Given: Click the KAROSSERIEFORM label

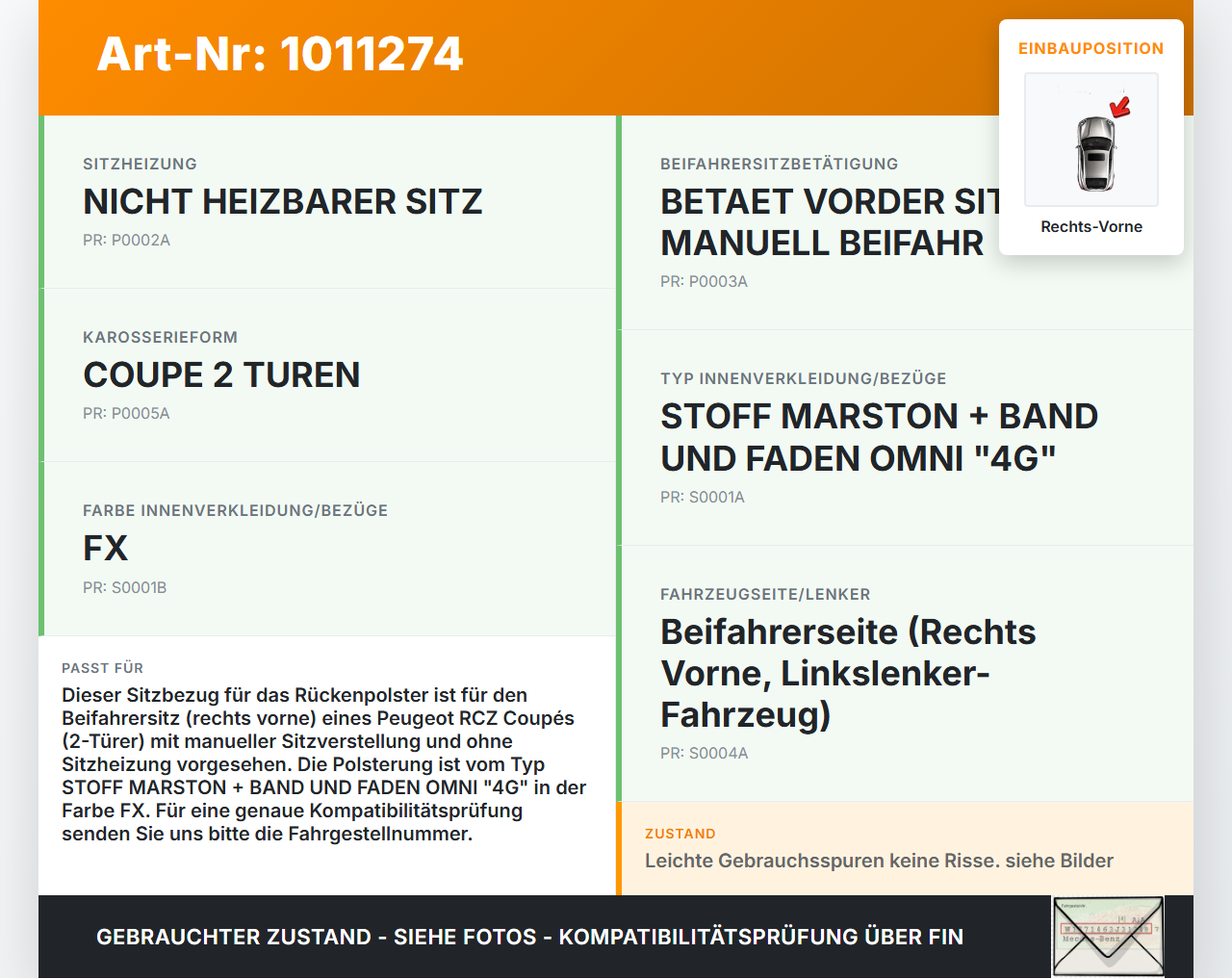Looking at the screenshot, I should (x=160, y=337).
